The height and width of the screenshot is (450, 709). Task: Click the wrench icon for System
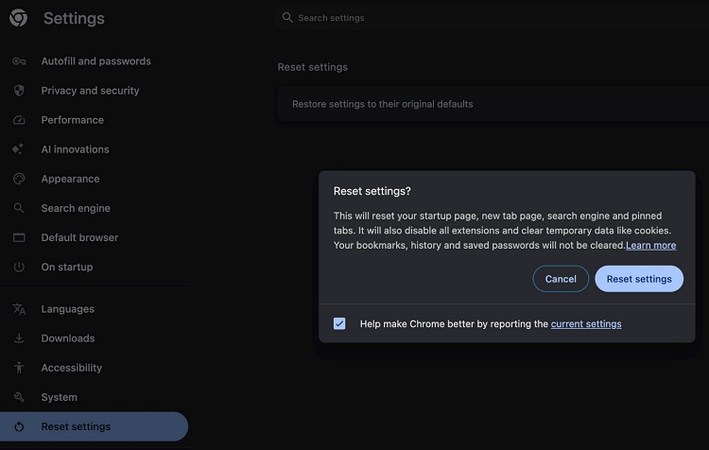19,397
